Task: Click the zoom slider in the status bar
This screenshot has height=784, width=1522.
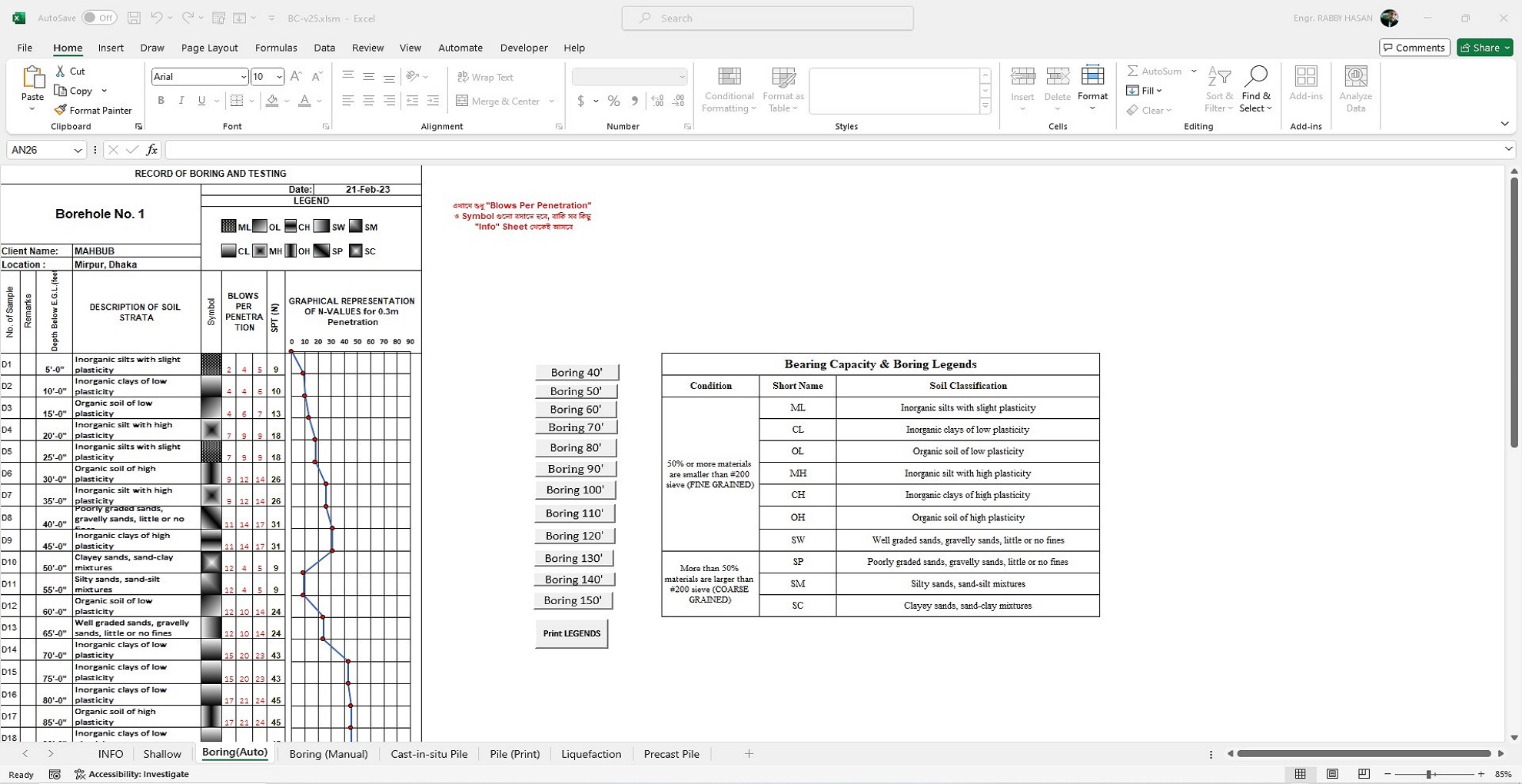Action: tap(1428, 774)
